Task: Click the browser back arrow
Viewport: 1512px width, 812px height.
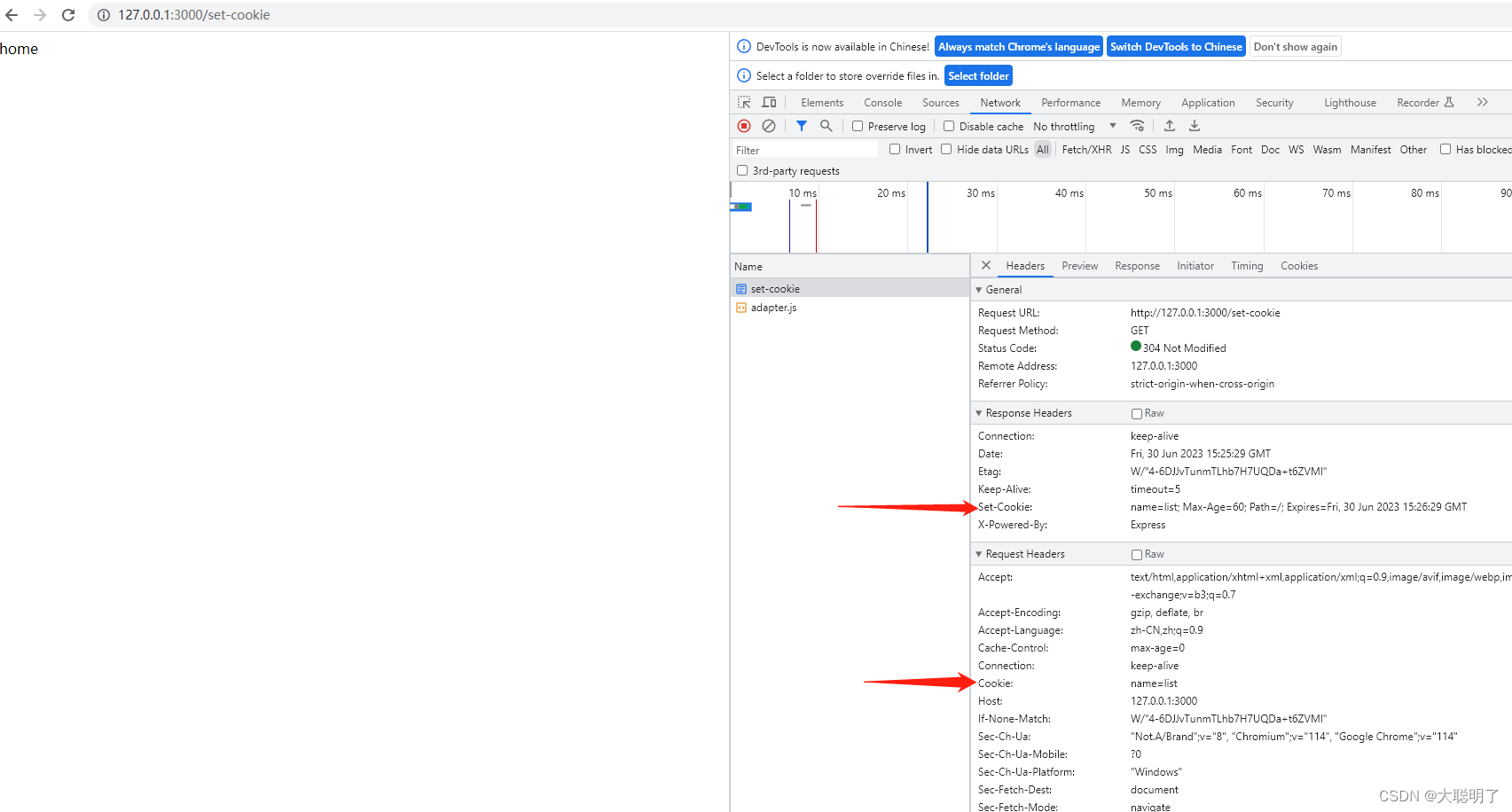Action: pos(12,15)
